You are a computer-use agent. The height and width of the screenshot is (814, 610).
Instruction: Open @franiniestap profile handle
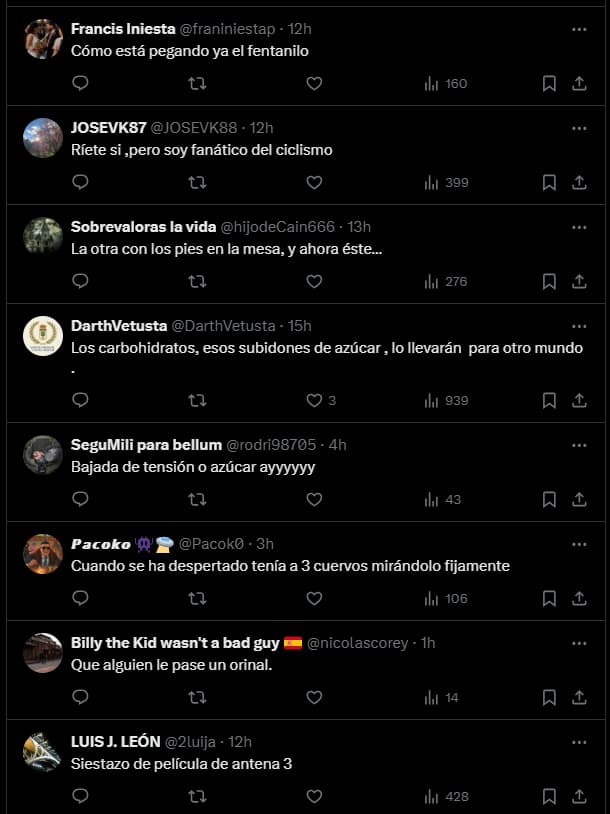click(227, 29)
